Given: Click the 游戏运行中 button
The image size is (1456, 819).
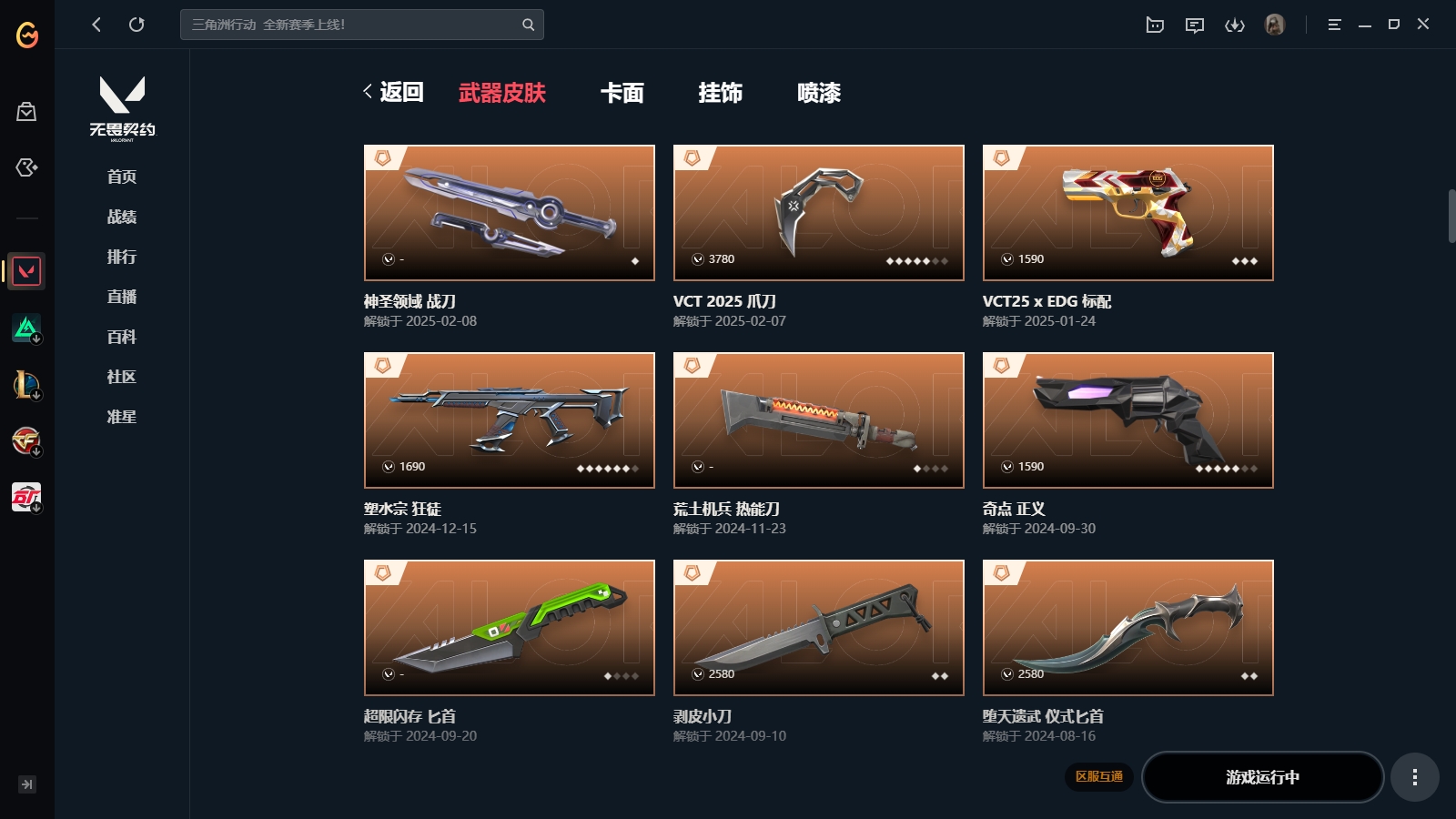Looking at the screenshot, I should (x=1262, y=777).
